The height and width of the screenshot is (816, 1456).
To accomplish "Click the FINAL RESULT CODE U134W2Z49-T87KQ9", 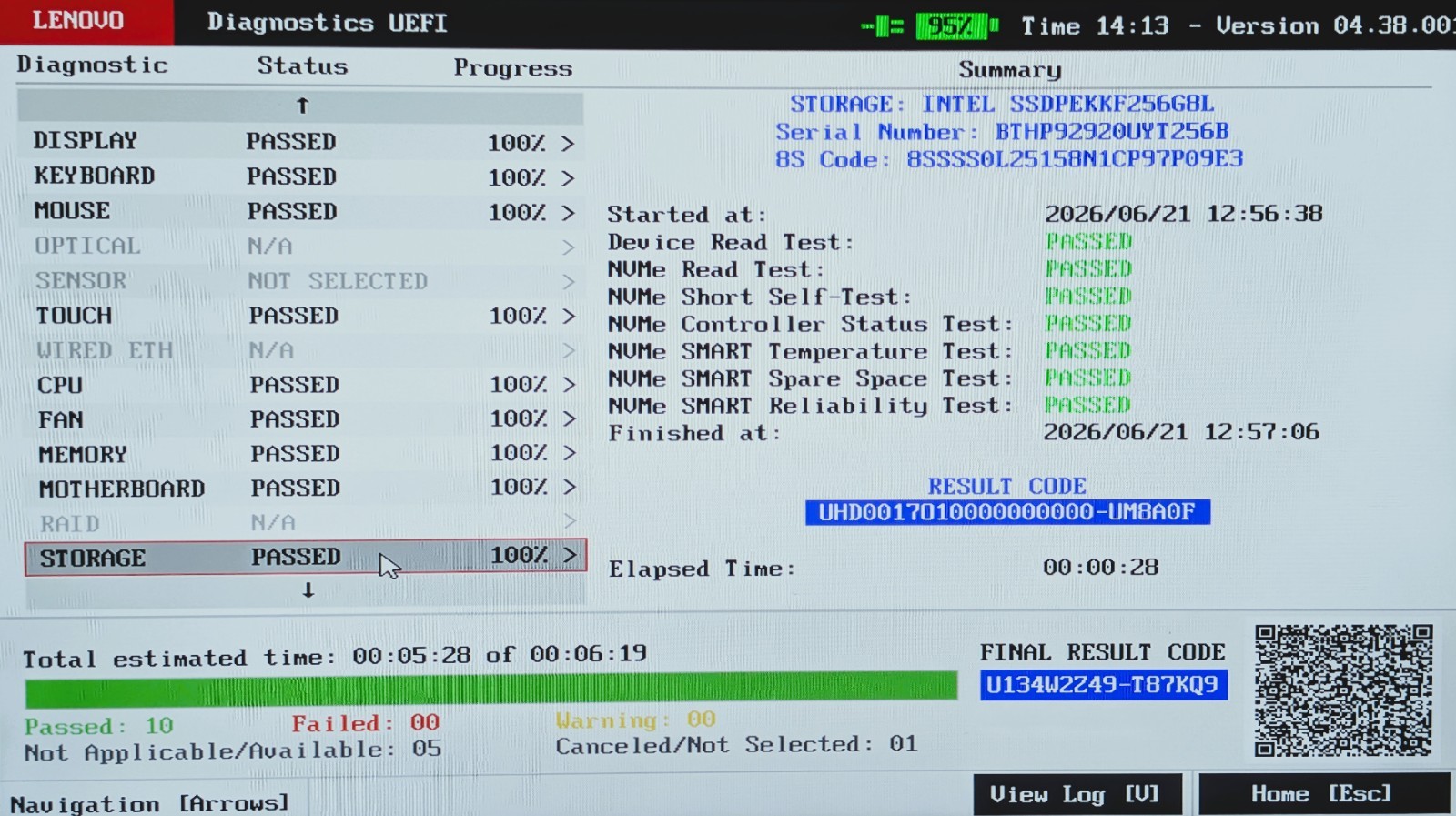I will click(x=1103, y=685).
